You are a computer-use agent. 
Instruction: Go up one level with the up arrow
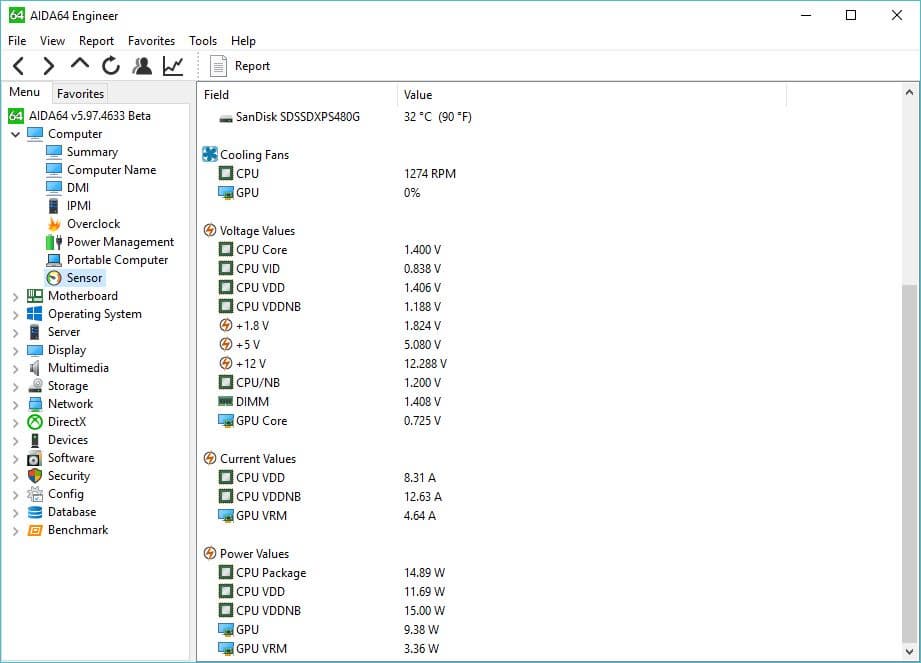tap(80, 63)
